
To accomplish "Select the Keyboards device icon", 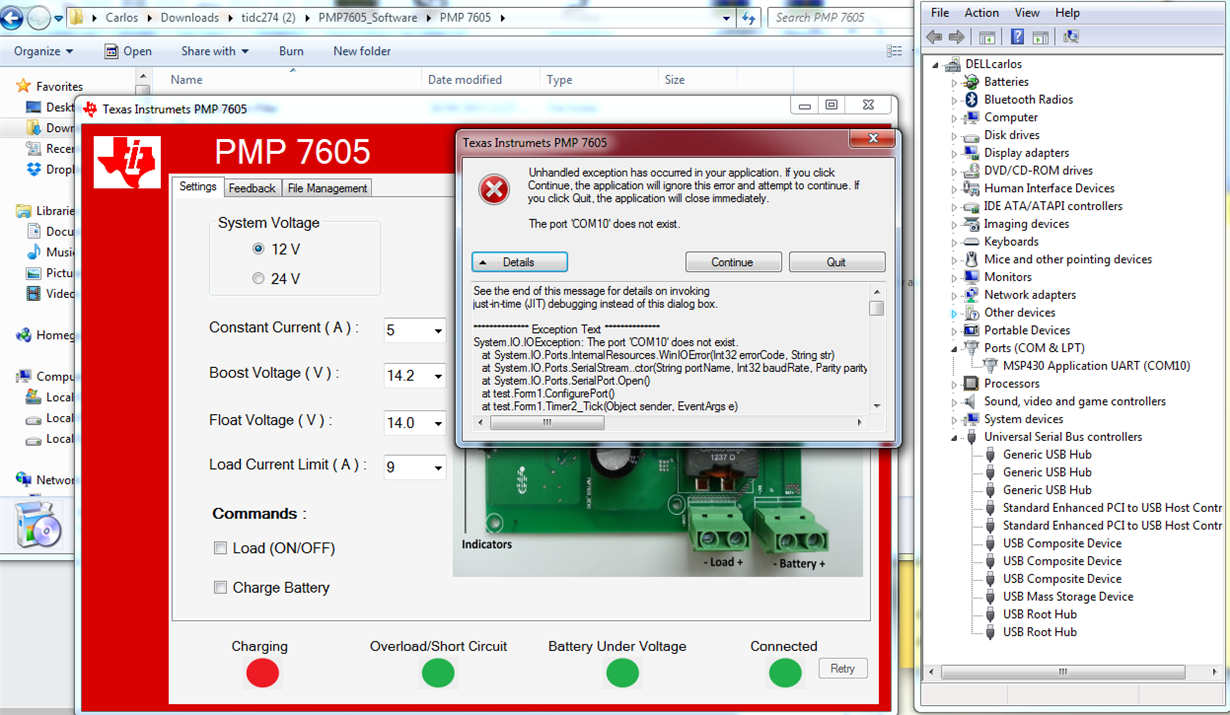I will (x=971, y=242).
